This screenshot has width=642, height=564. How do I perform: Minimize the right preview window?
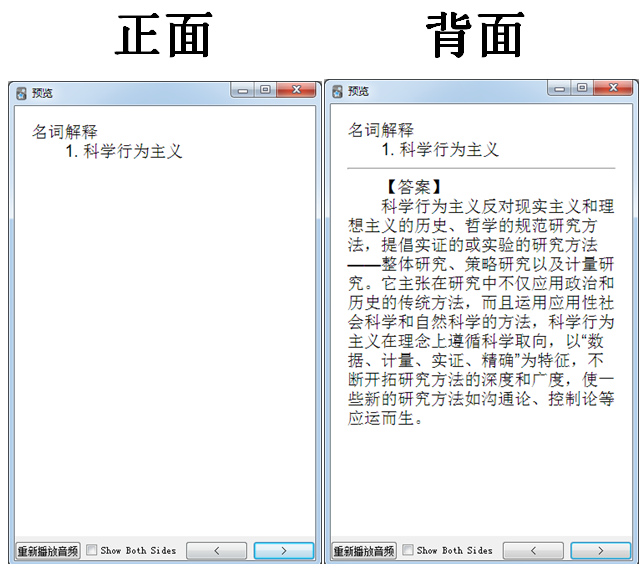[560, 88]
